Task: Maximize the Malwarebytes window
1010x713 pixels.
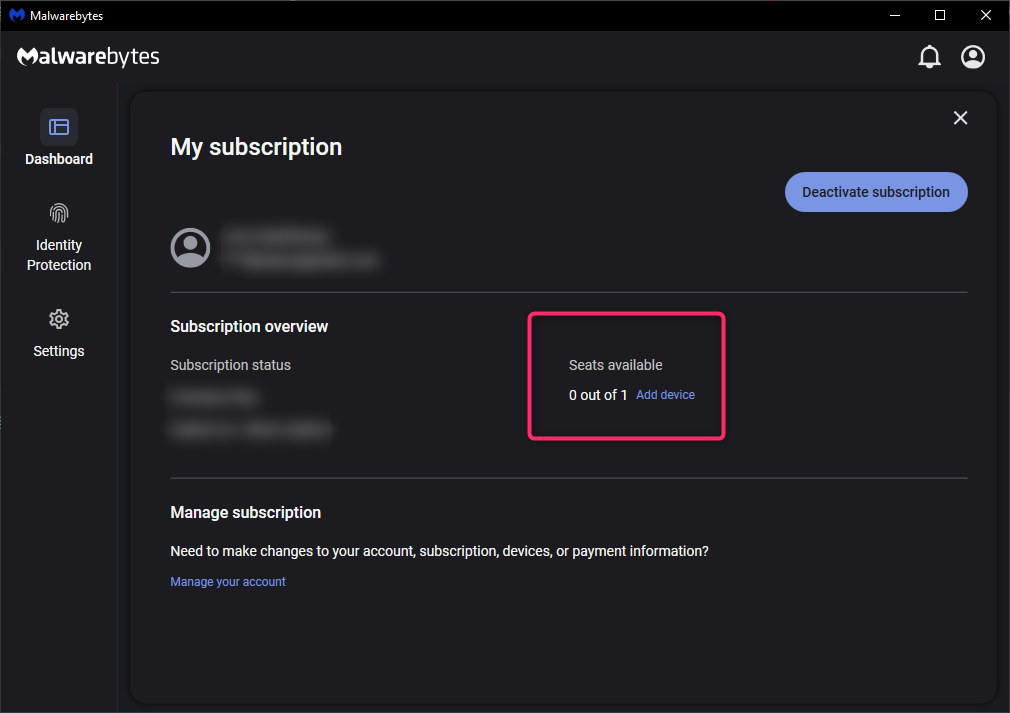Action: click(940, 15)
